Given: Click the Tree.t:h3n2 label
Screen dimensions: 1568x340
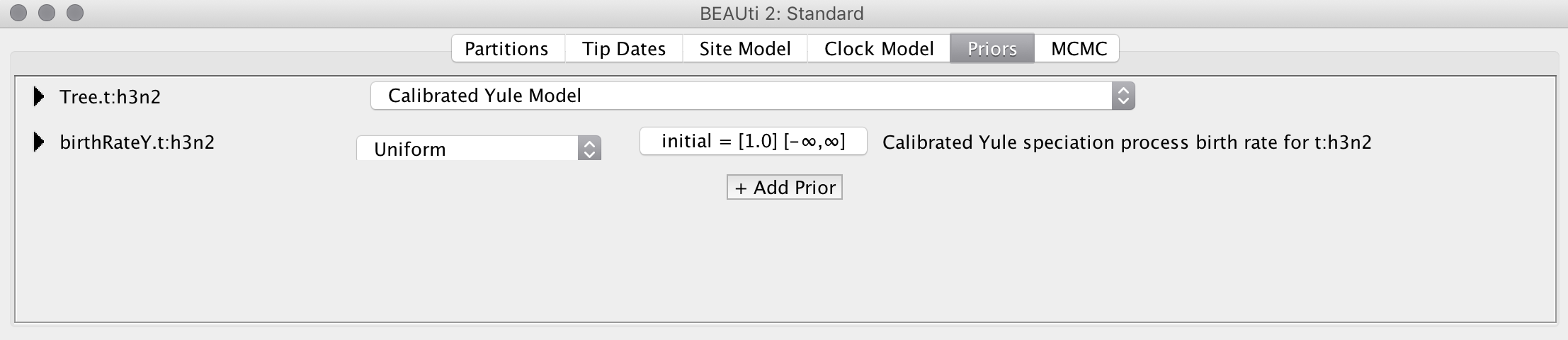Looking at the screenshot, I should pyautogui.click(x=110, y=97).
